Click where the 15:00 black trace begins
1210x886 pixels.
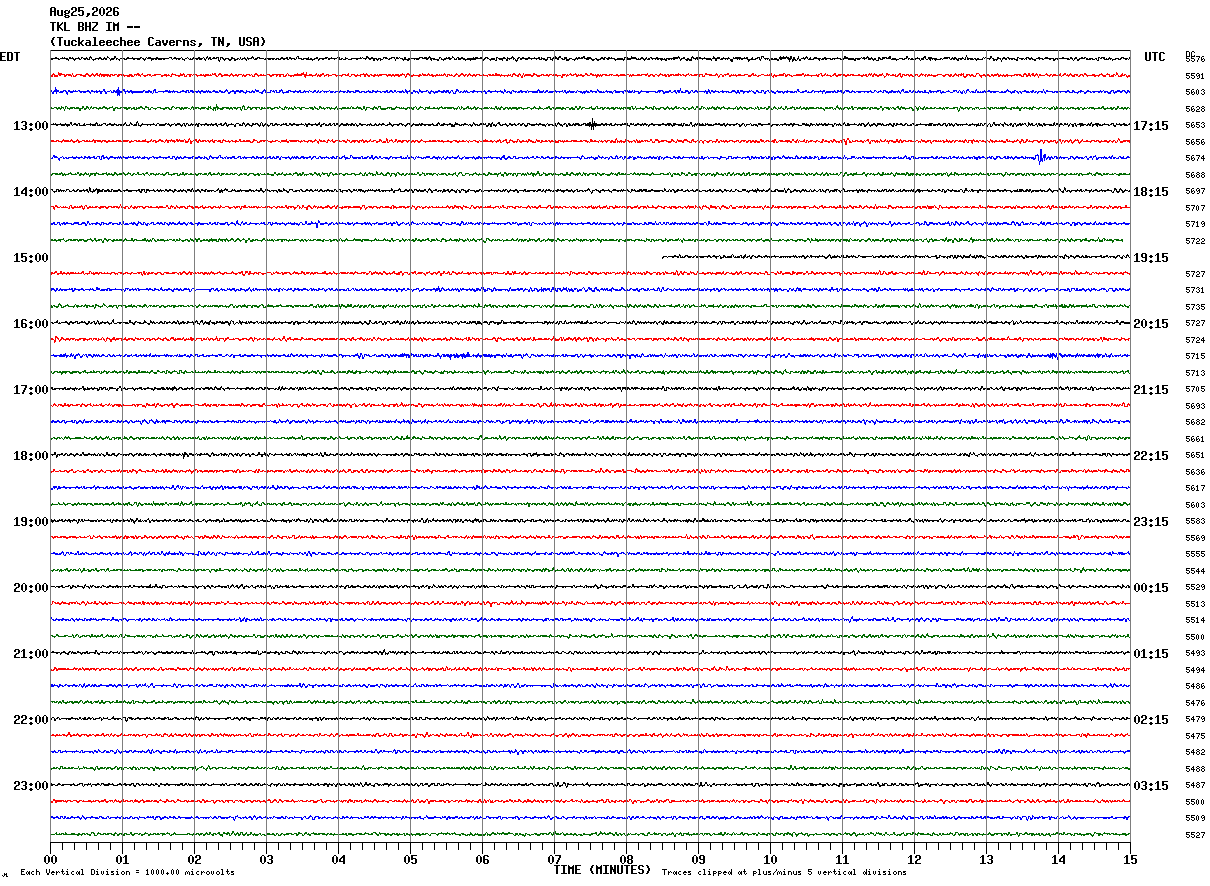[x=664, y=257]
